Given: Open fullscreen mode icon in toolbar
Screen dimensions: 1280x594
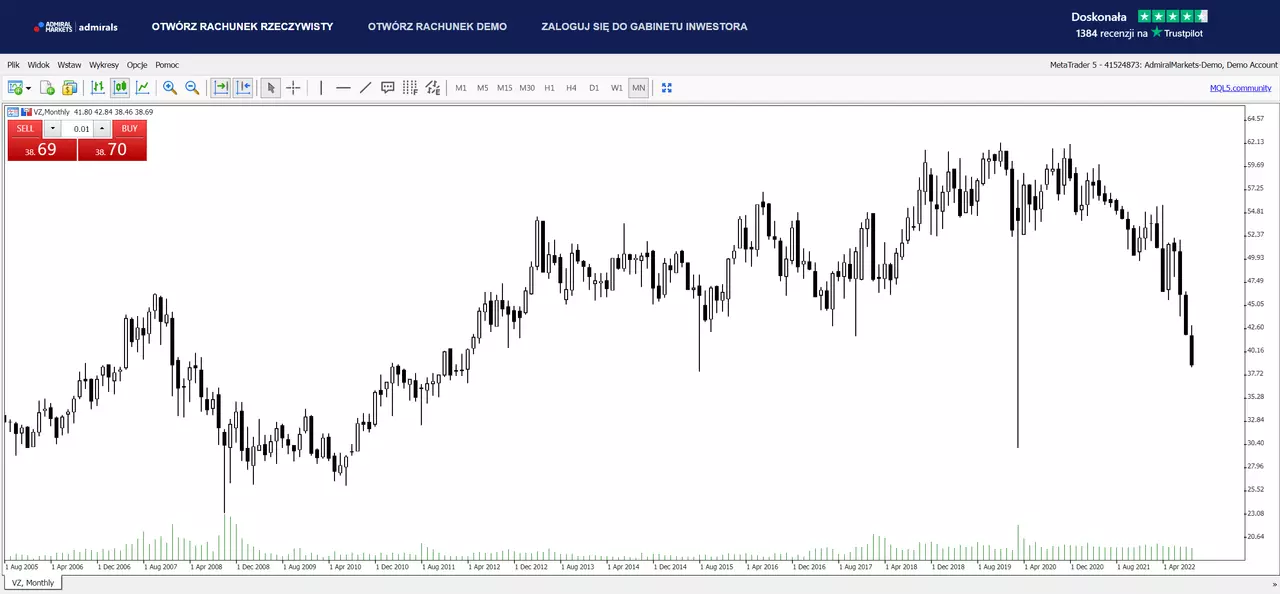Looking at the screenshot, I should pos(667,88).
